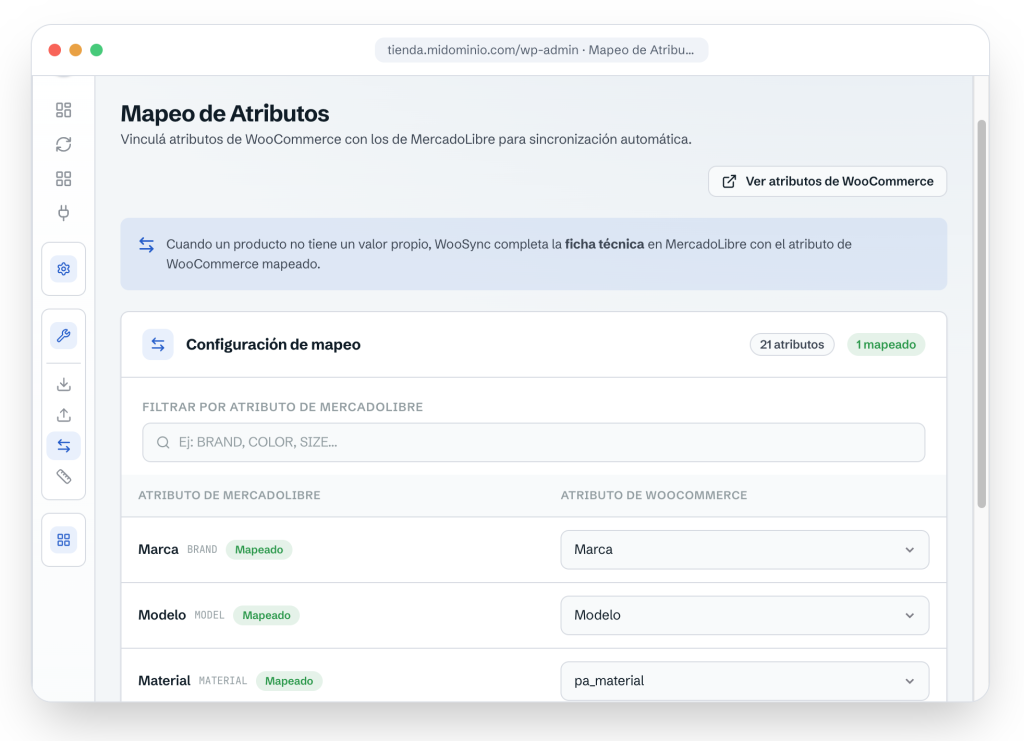This screenshot has height=741, width=1024.
Task: Click the BRAND code label
Action: (x=202, y=550)
